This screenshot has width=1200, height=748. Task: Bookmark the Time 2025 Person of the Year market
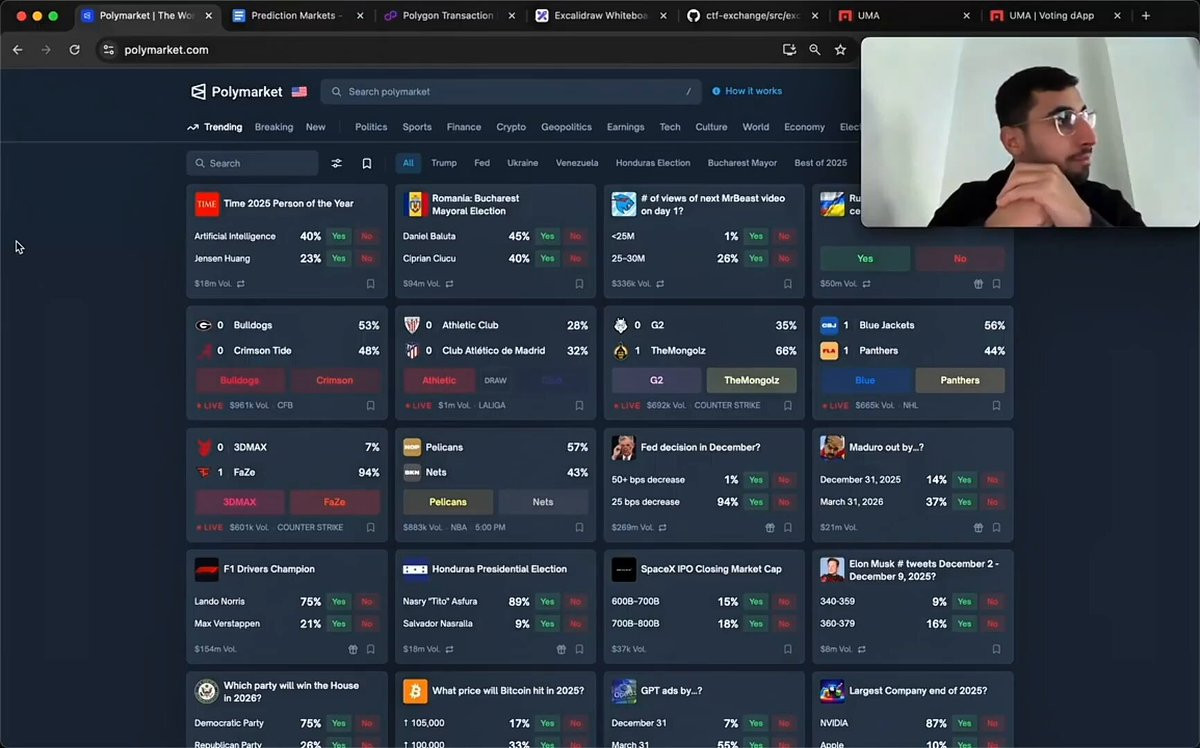click(370, 284)
